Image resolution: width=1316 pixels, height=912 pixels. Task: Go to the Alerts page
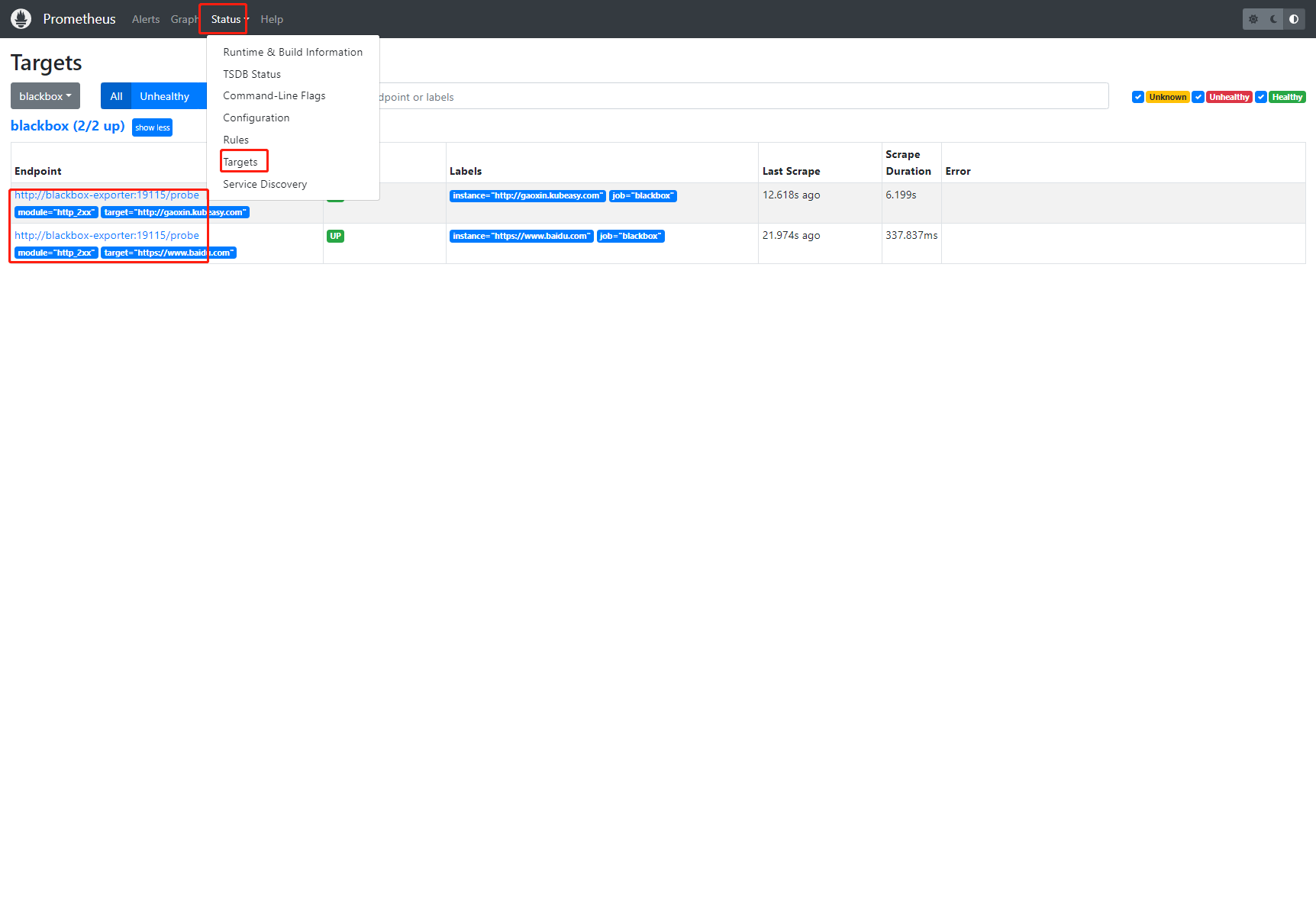pos(146,19)
